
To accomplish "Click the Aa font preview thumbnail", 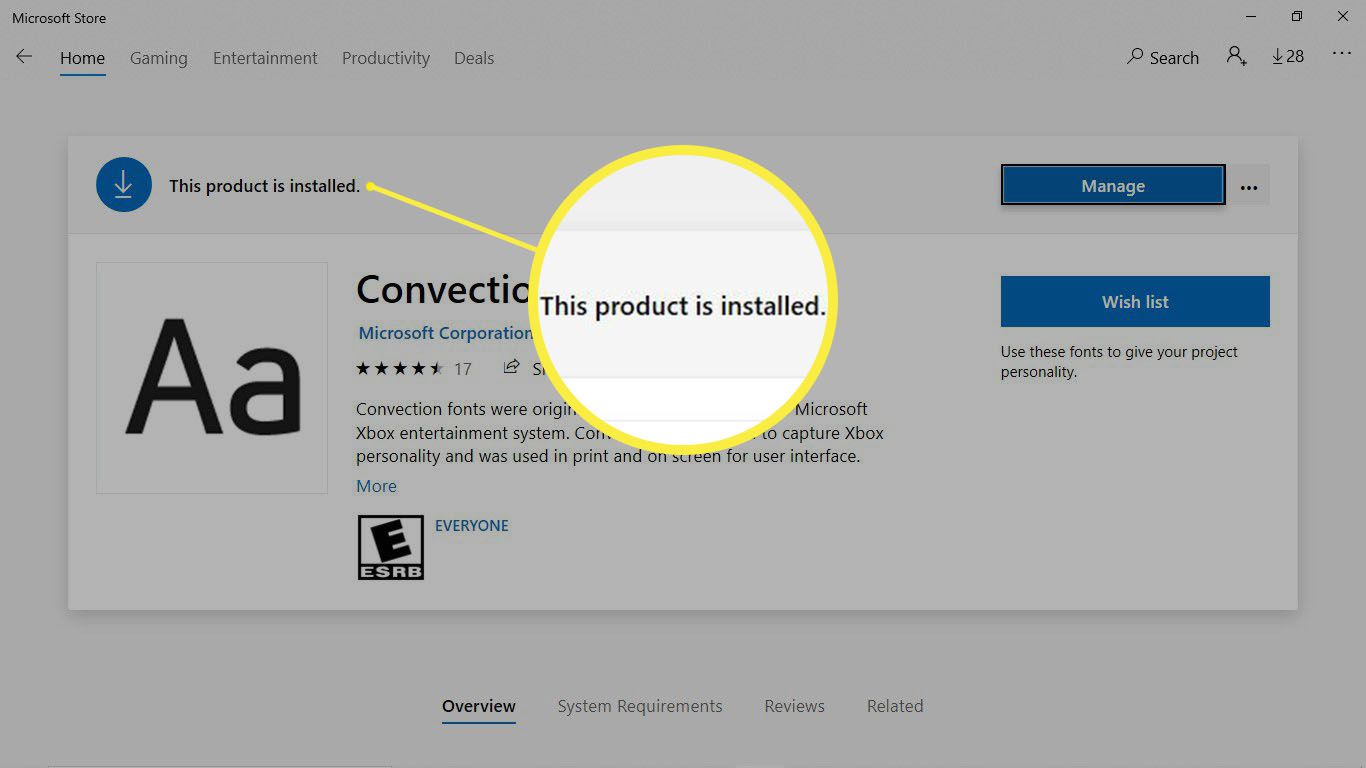I will 212,378.
